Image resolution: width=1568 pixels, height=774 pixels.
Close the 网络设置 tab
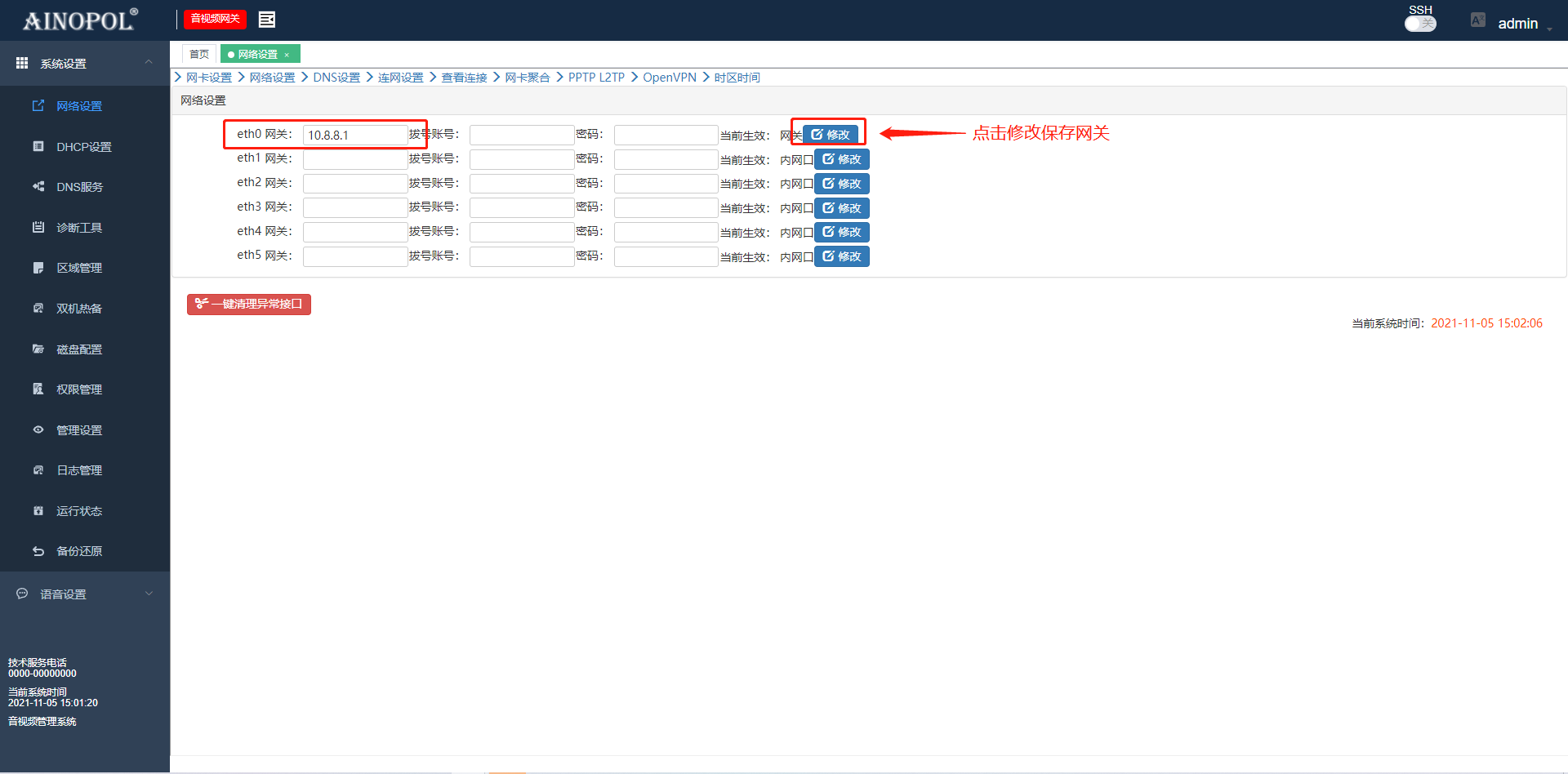[x=287, y=55]
